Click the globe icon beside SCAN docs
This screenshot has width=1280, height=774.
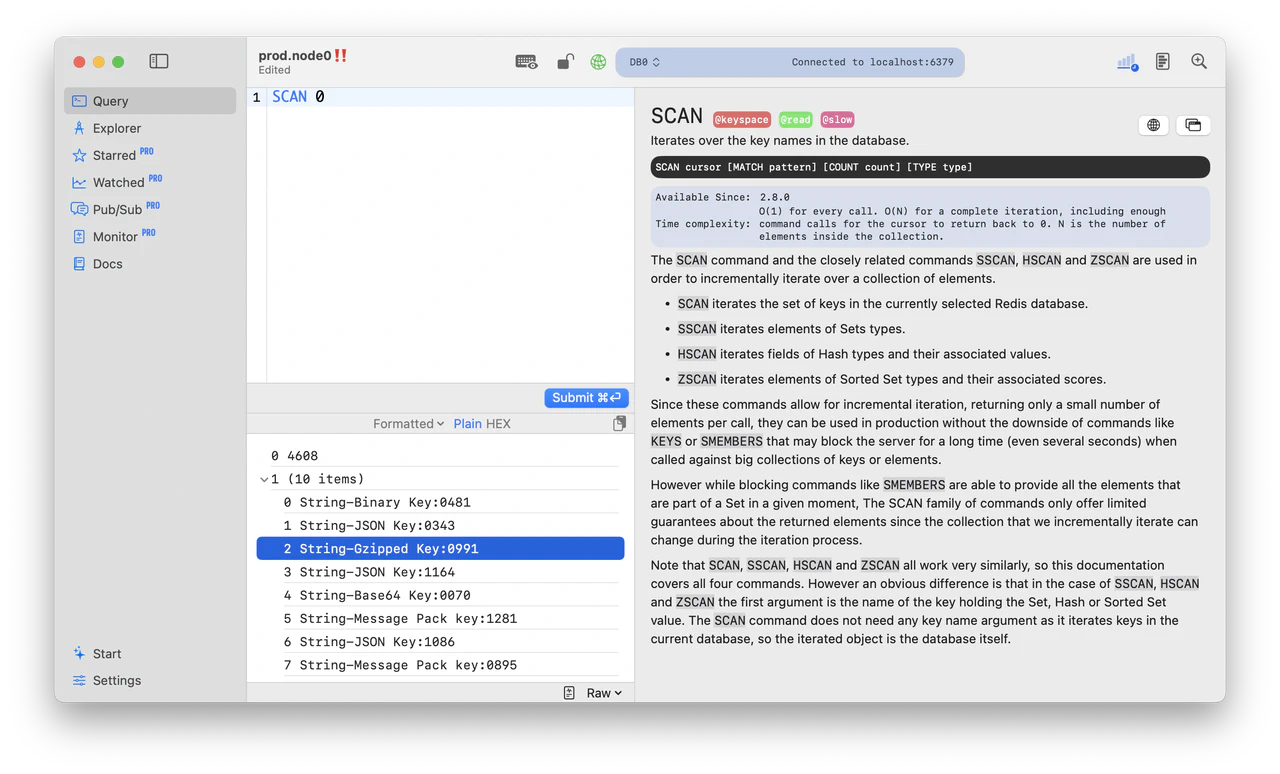(1152, 124)
